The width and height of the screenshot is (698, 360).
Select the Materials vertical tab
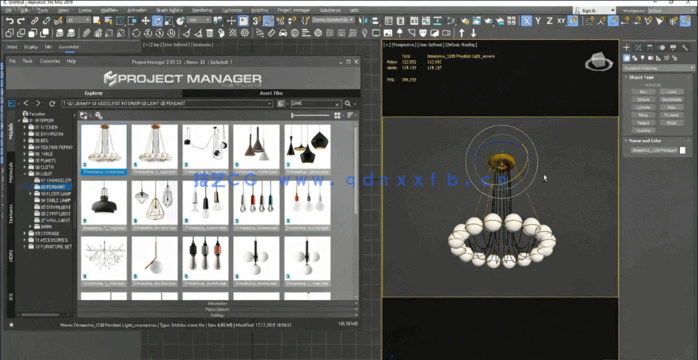(x=11, y=173)
